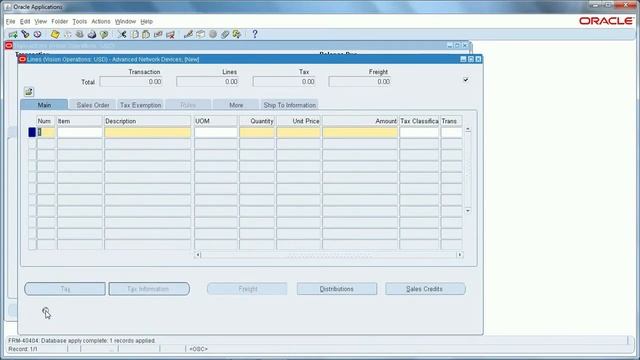Screen dimensions: 640x360
Task: Switch to the More tab
Action: (236, 105)
